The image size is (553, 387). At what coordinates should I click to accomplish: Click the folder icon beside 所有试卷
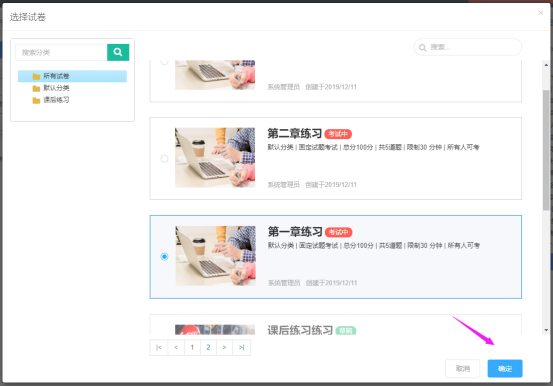click(36, 77)
